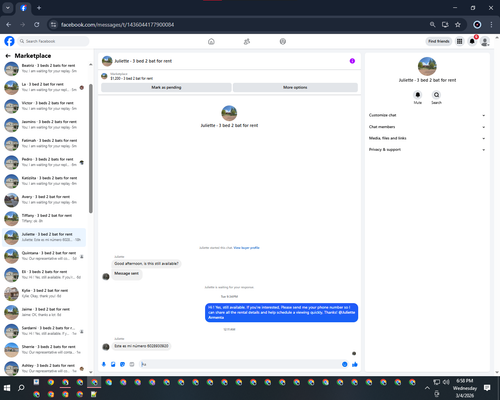Open Beatriz 3 beds 2 bats conversation
This screenshot has width=500, height=400.
tap(44, 68)
